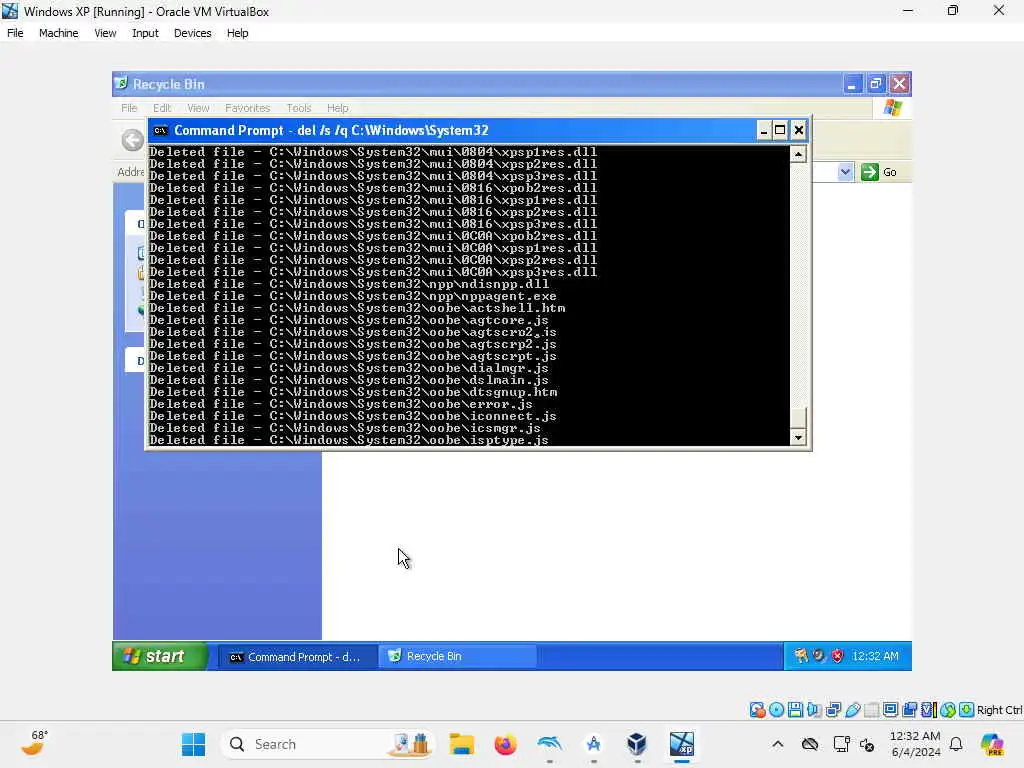Click the green Go button in address bar

(879, 172)
